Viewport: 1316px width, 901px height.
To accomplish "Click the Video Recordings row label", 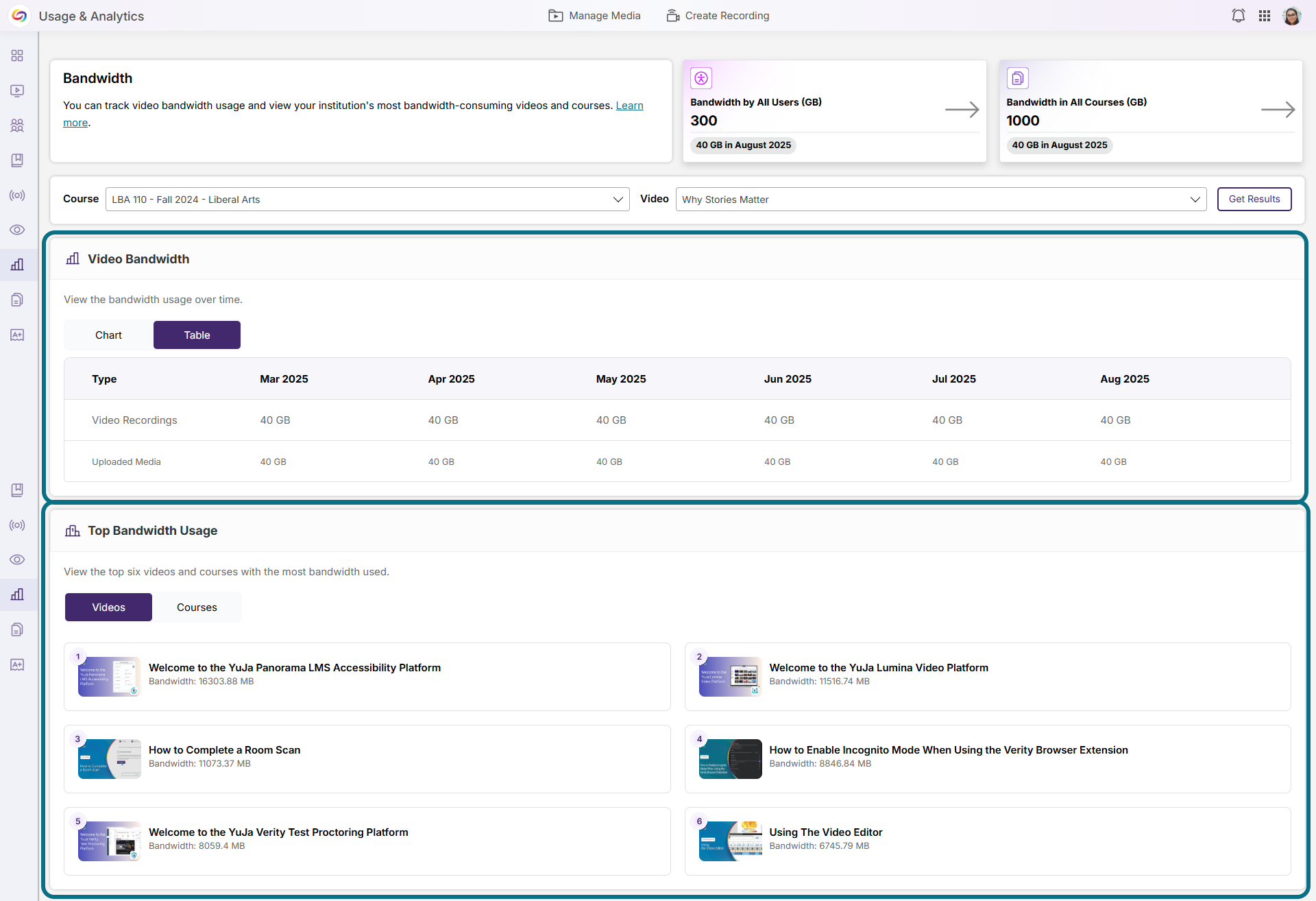I will point(134,420).
